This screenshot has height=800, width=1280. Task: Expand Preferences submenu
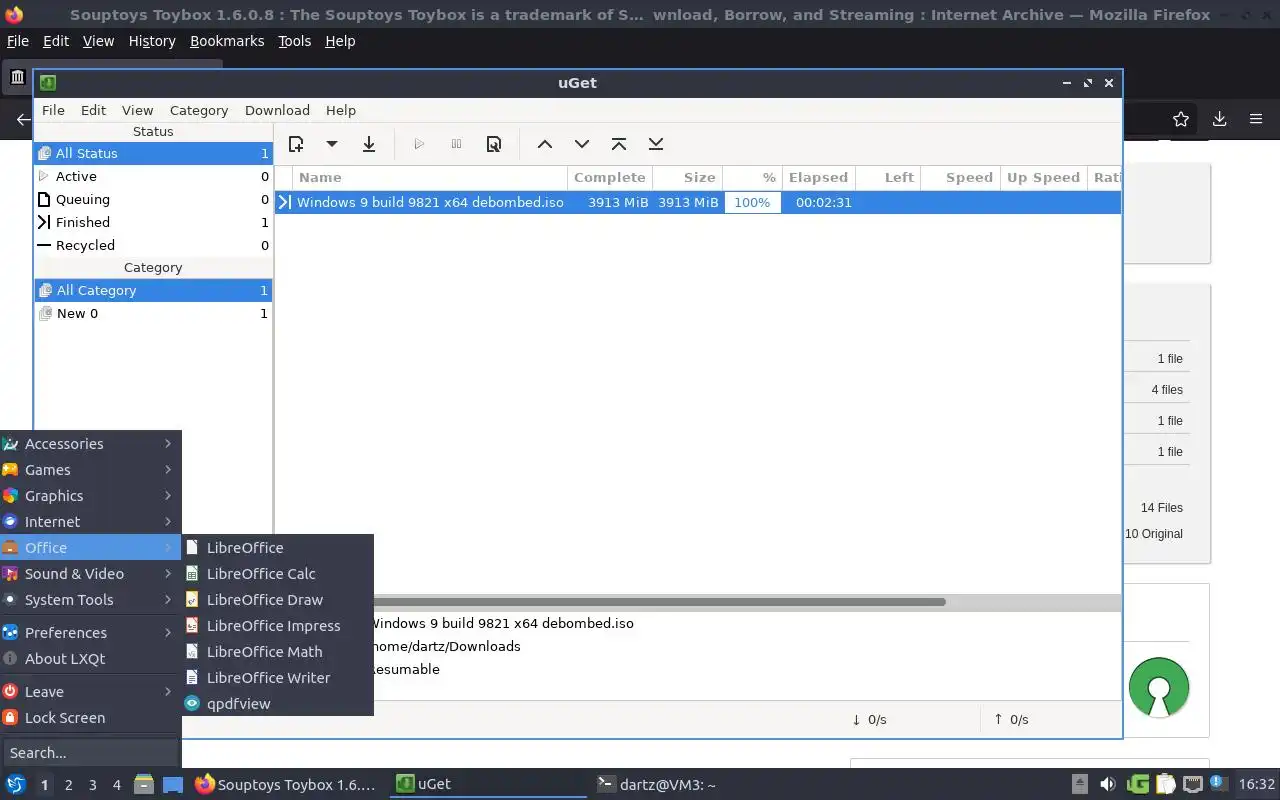90,633
